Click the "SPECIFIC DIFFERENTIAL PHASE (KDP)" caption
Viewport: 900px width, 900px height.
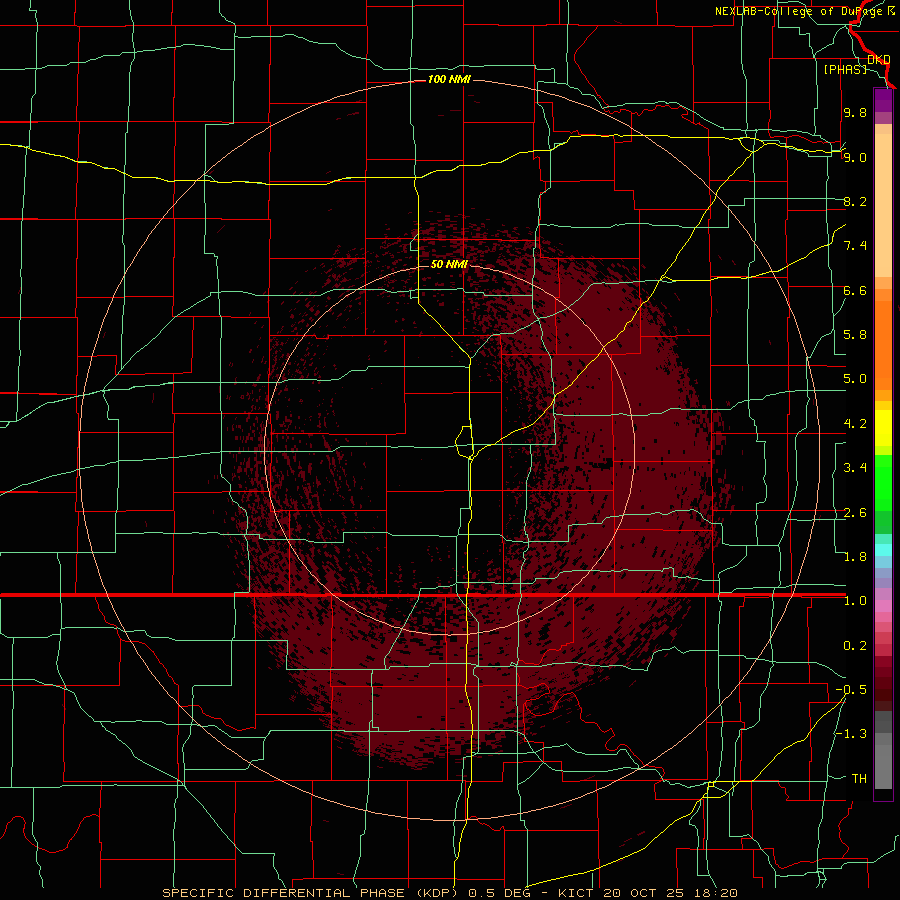tap(313, 893)
